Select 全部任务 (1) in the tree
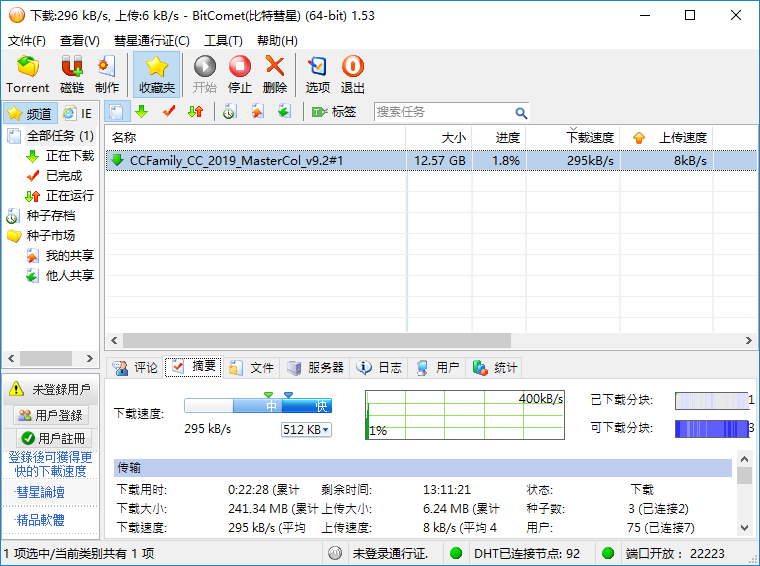The height and width of the screenshot is (566, 760). coord(60,136)
